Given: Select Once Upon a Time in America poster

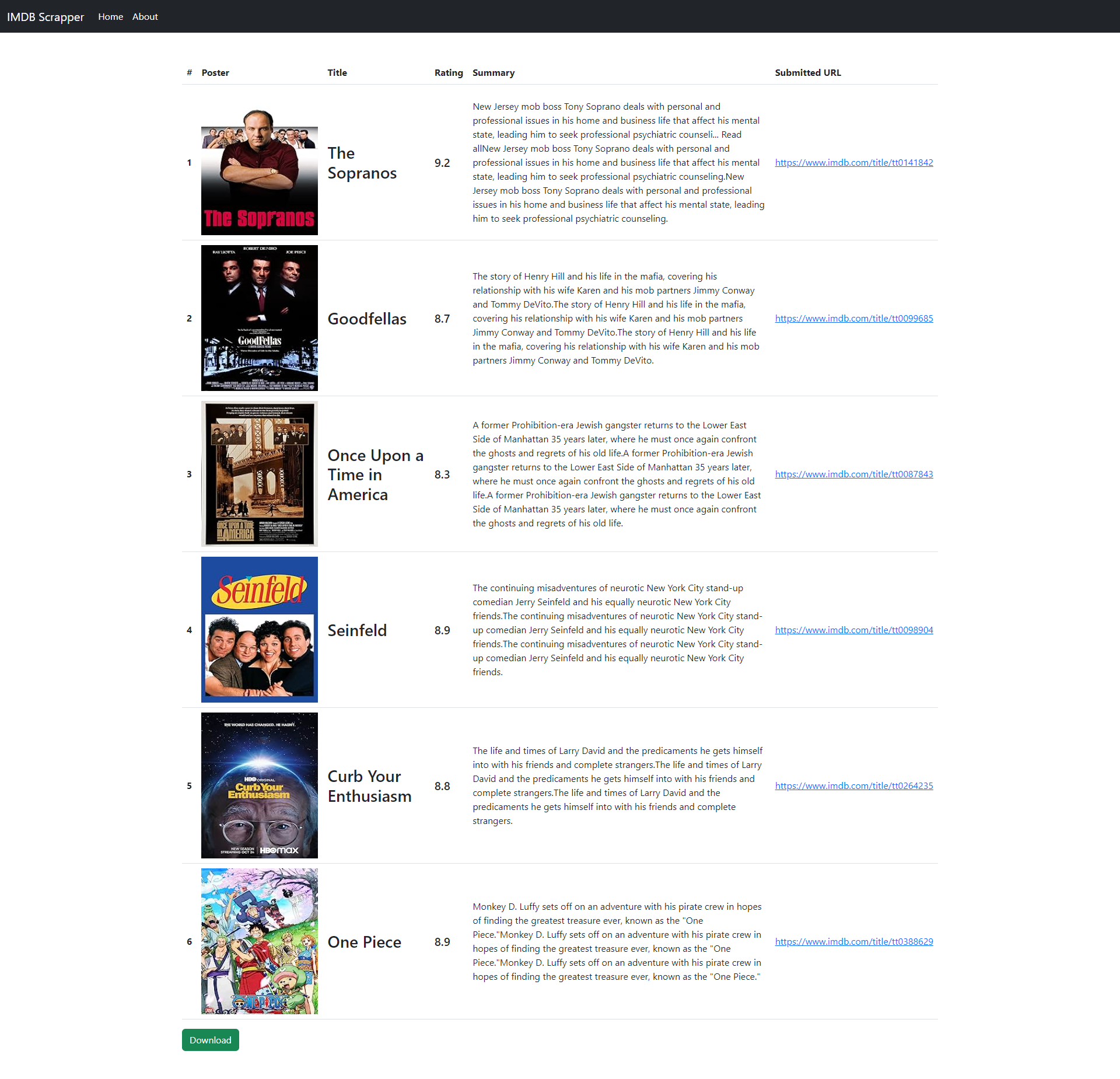Looking at the screenshot, I should click(259, 474).
